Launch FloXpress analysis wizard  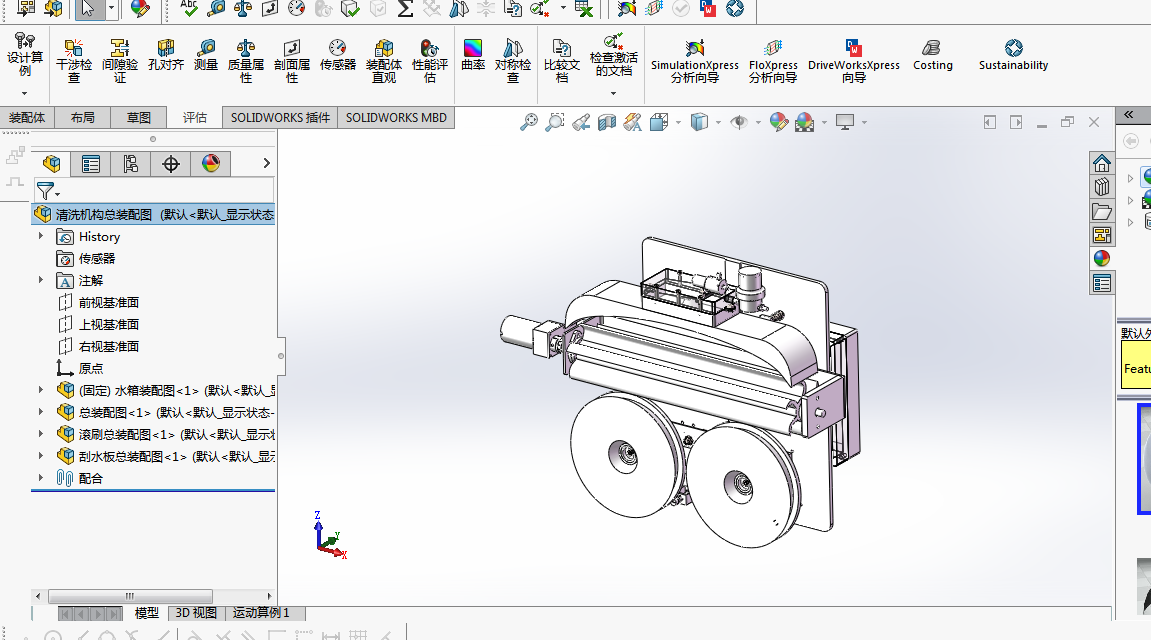pyautogui.click(x=773, y=61)
